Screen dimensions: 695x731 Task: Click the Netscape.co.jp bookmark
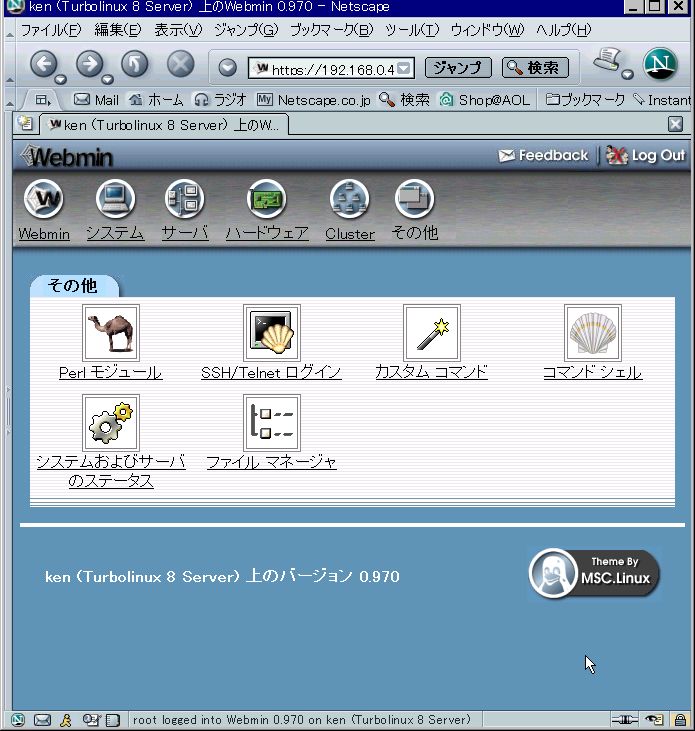pos(313,100)
